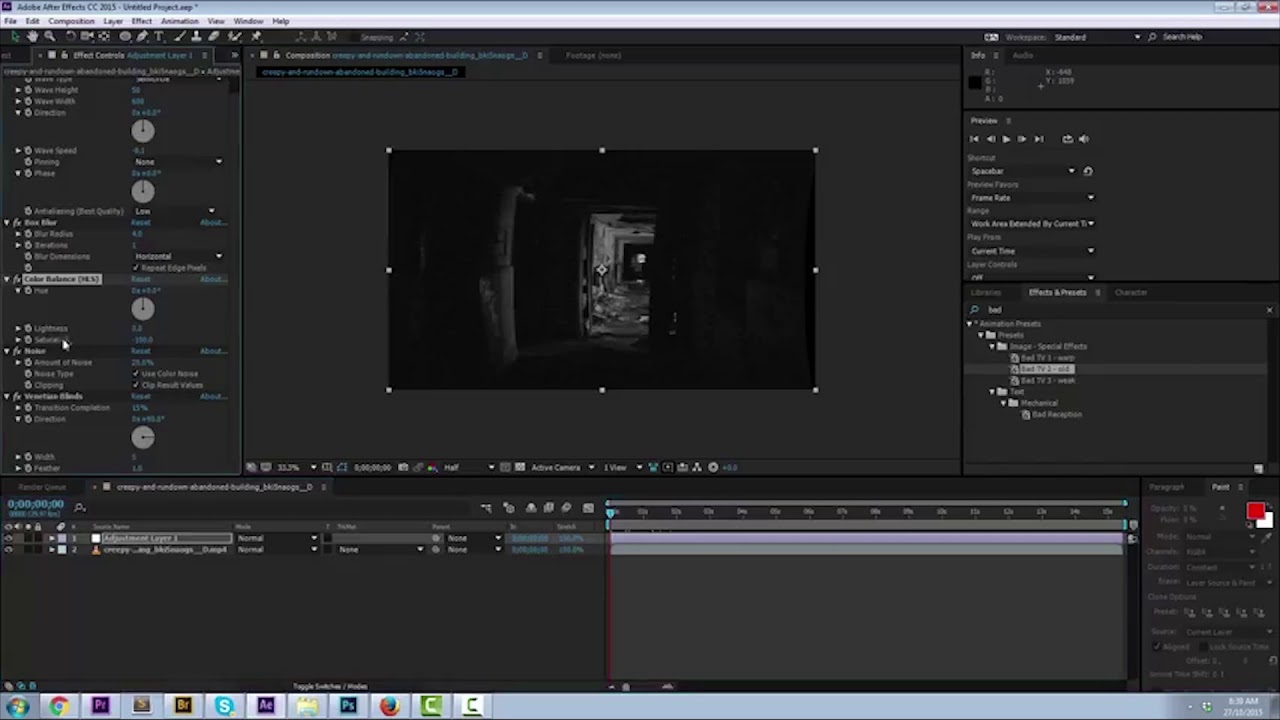The image size is (1280, 720).
Task: Hide Adjustment Layer 1 with eye icon
Action: (x=9, y=538)
